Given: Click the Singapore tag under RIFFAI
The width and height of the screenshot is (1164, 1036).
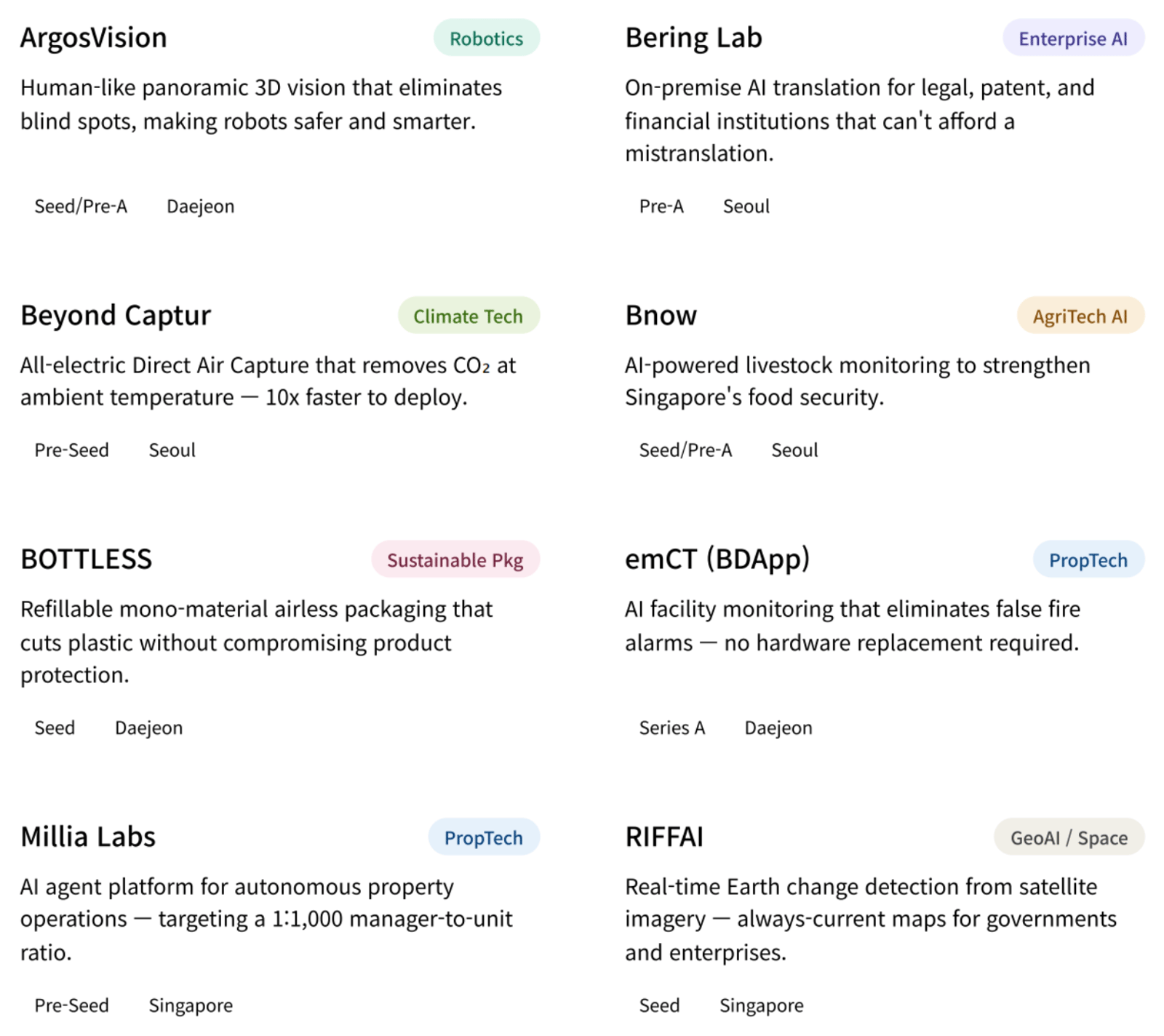Looking at the screenshot, I should coord(761,1006).
